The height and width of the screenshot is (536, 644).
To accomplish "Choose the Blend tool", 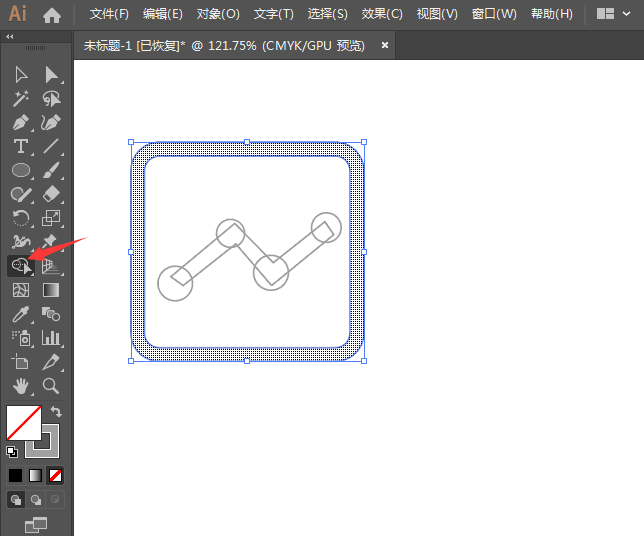I will tap(51, 314).
